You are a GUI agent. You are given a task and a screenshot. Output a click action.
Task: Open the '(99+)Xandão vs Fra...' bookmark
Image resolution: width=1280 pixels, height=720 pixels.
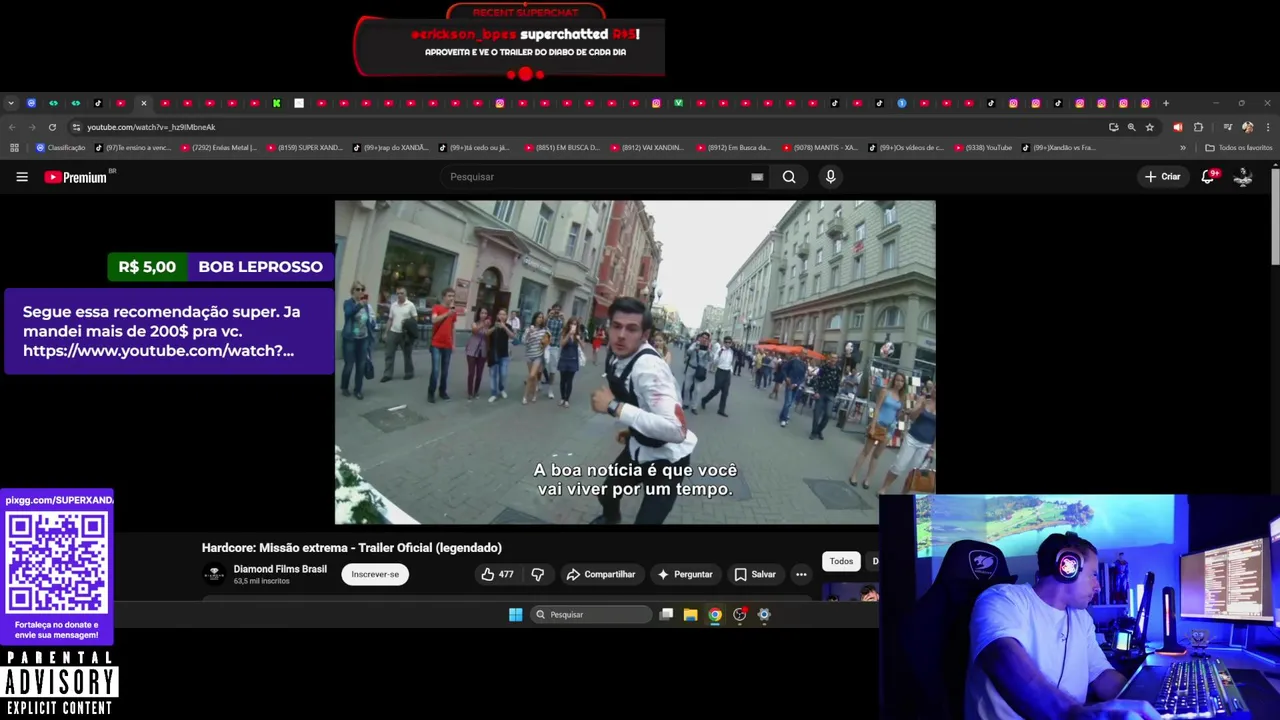[x=1059, y=148]
